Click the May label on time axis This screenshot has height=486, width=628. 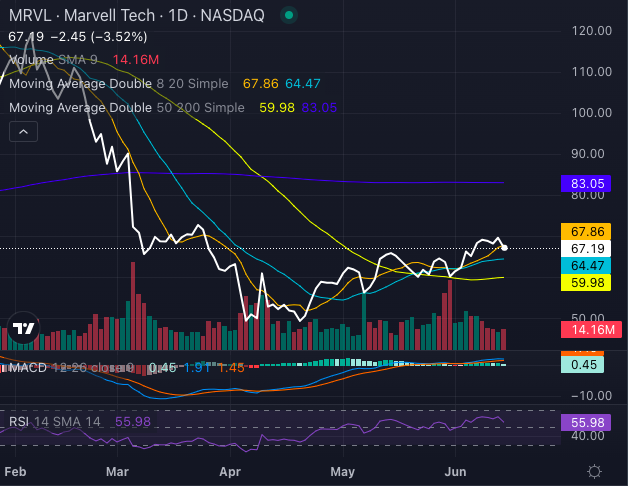point(342,472)
